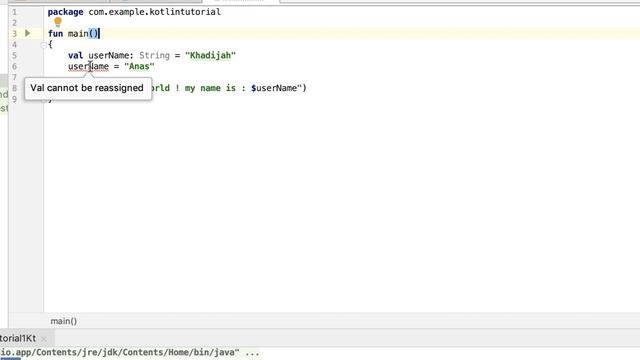Image resolution: width=640 pixels, height=360 pixels.
Task: Run main via green gutter arrow
Action: coord(27,33)
